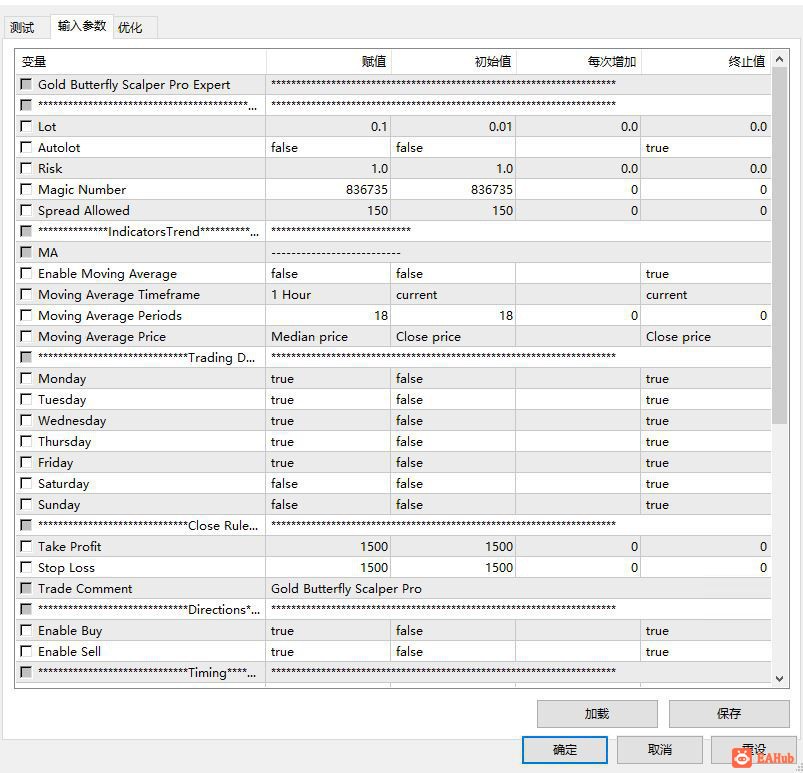Confirm with the 确定 button

click(x=565, y=750)
